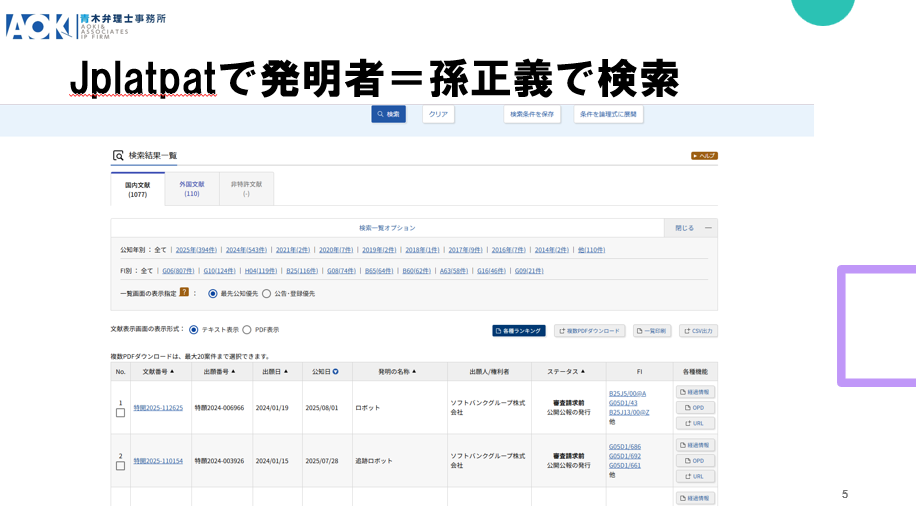Click 複数PDFダウンロード download button
This screenshot has width=916, height=516.
click(590, 331)
